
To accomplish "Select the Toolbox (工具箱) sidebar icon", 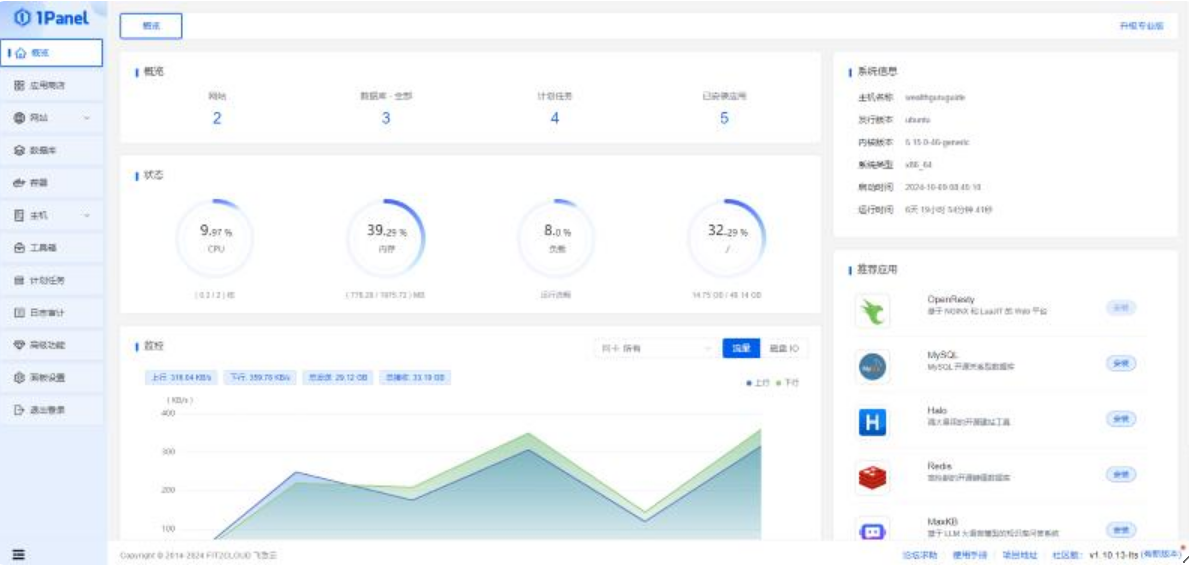I will pyautogui.click(x=19, y=248).
